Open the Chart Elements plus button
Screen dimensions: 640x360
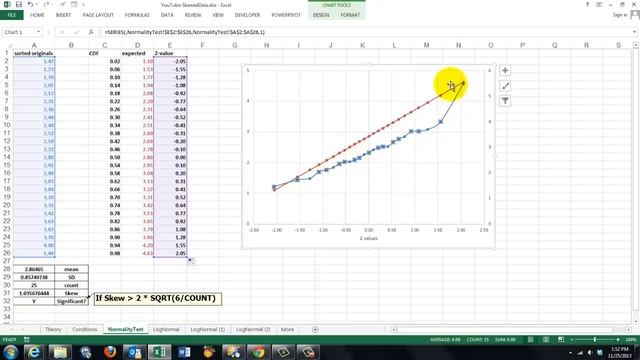505,71
